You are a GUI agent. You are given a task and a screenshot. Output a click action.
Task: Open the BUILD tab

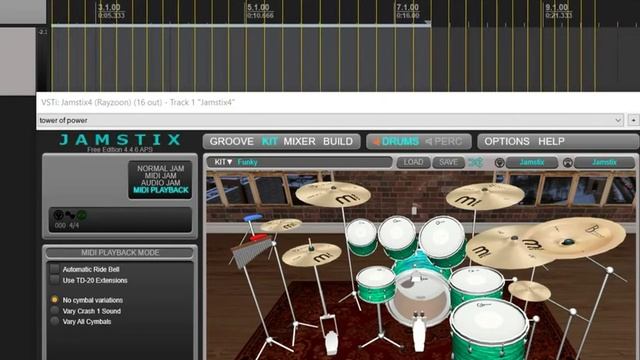pyautogui.click(x=338, y=141)
